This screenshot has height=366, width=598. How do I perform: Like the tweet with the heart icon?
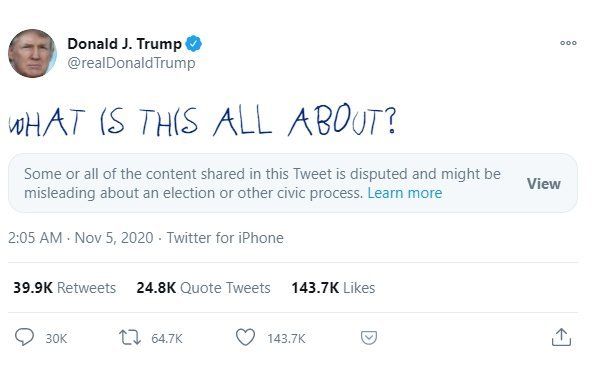[x=245, y=337]
